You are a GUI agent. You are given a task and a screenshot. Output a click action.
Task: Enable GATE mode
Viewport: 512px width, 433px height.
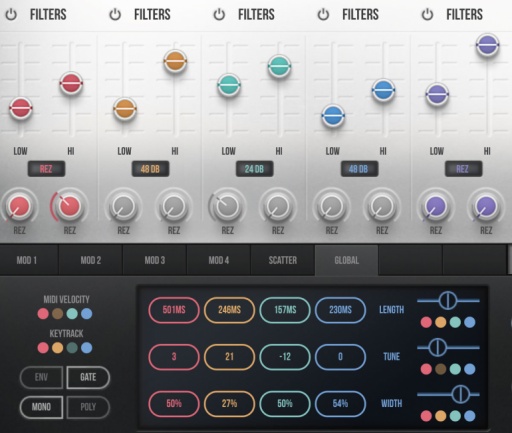pyautogui.click(x=88, y=377)
